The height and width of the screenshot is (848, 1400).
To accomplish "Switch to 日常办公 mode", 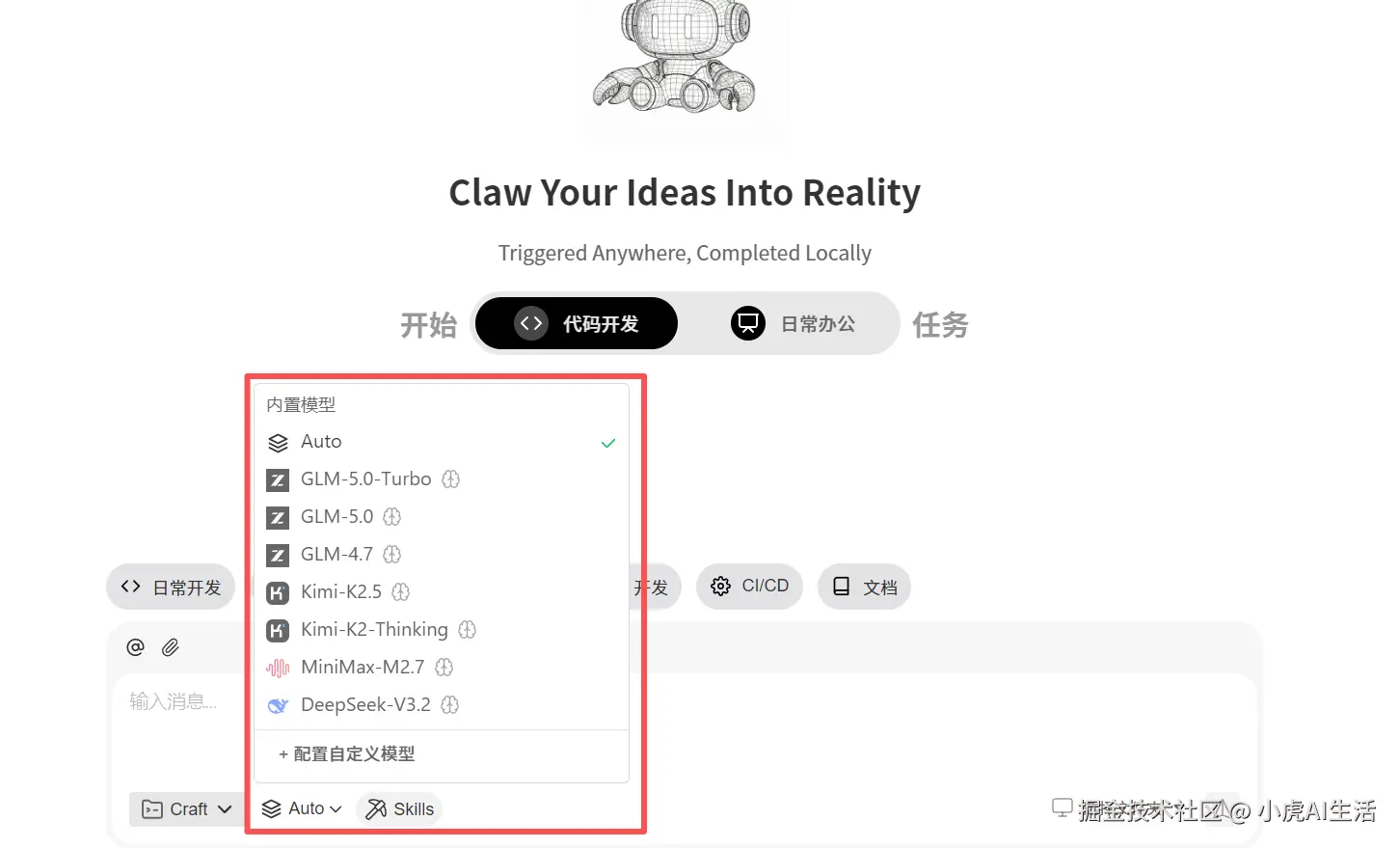I will coord(794,323).
